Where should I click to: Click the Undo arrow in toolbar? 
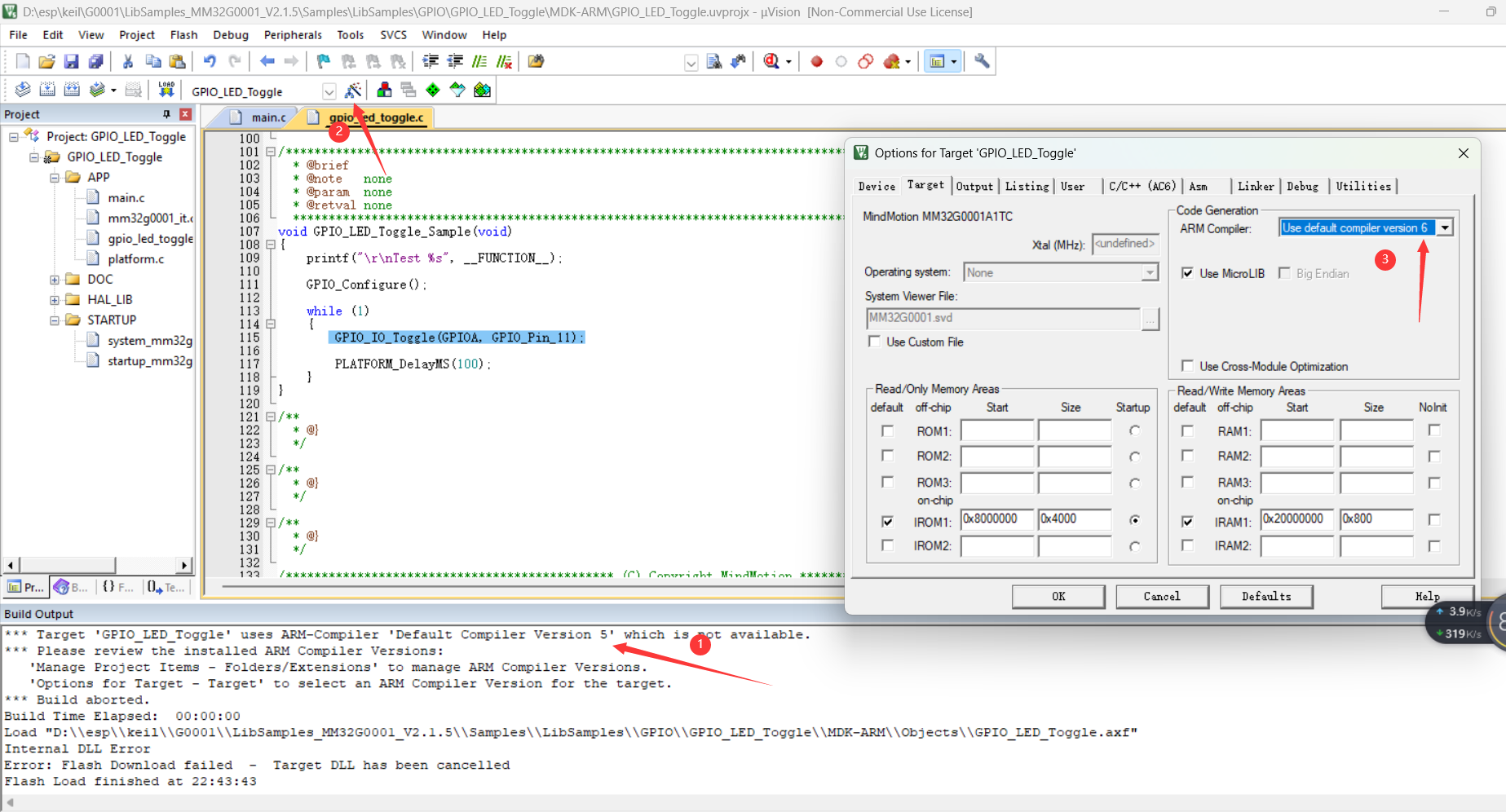tap(210, 61)
